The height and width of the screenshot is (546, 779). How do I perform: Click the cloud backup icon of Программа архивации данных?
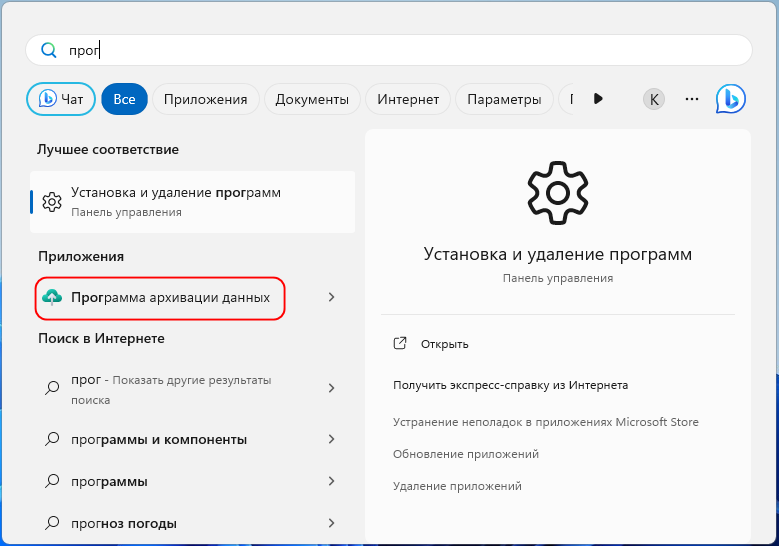(52, 298)
